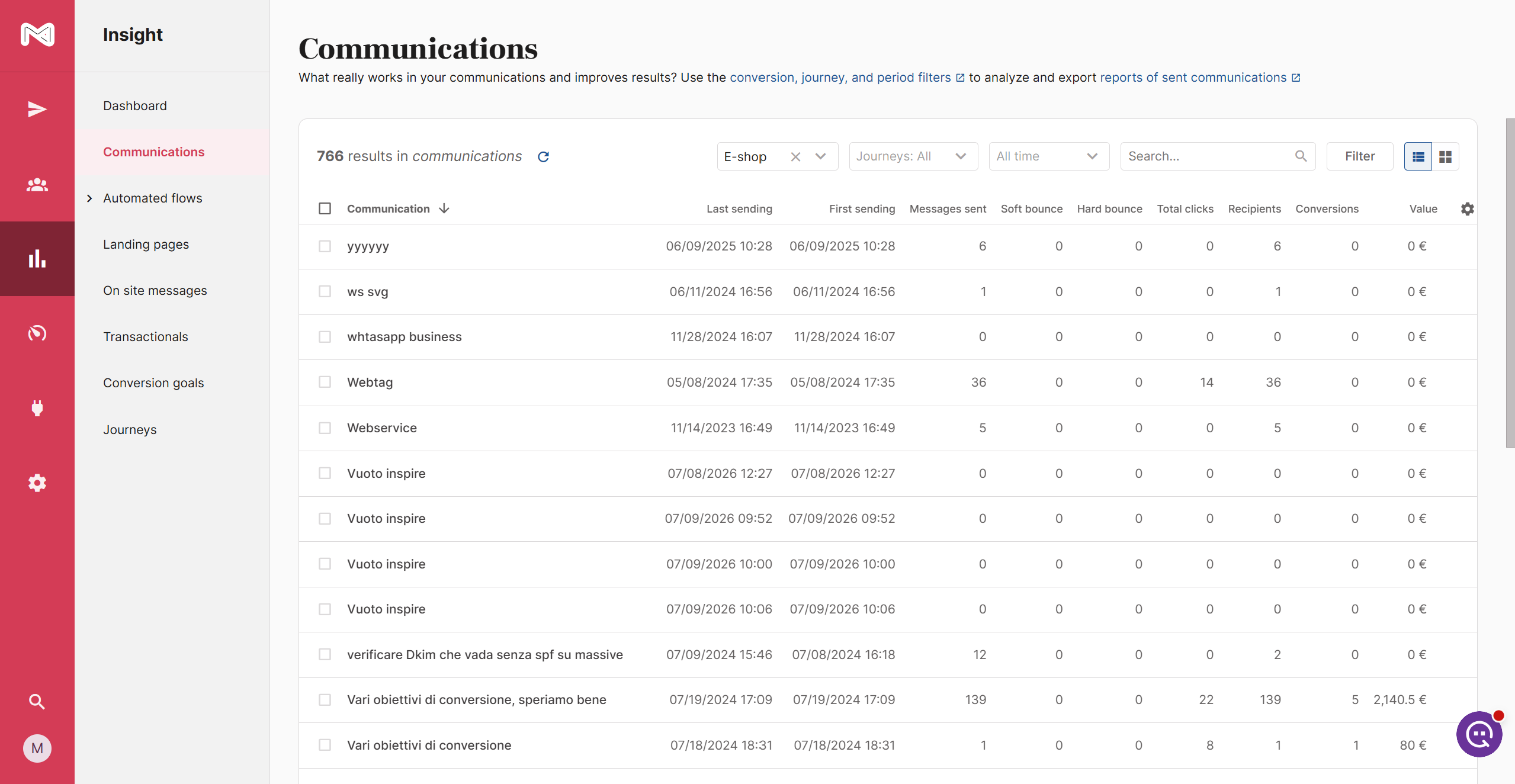Follow reports of sent communications link
This screenshot has height=784, width=1515.
pyautogui.click(x=1193, y=78)
